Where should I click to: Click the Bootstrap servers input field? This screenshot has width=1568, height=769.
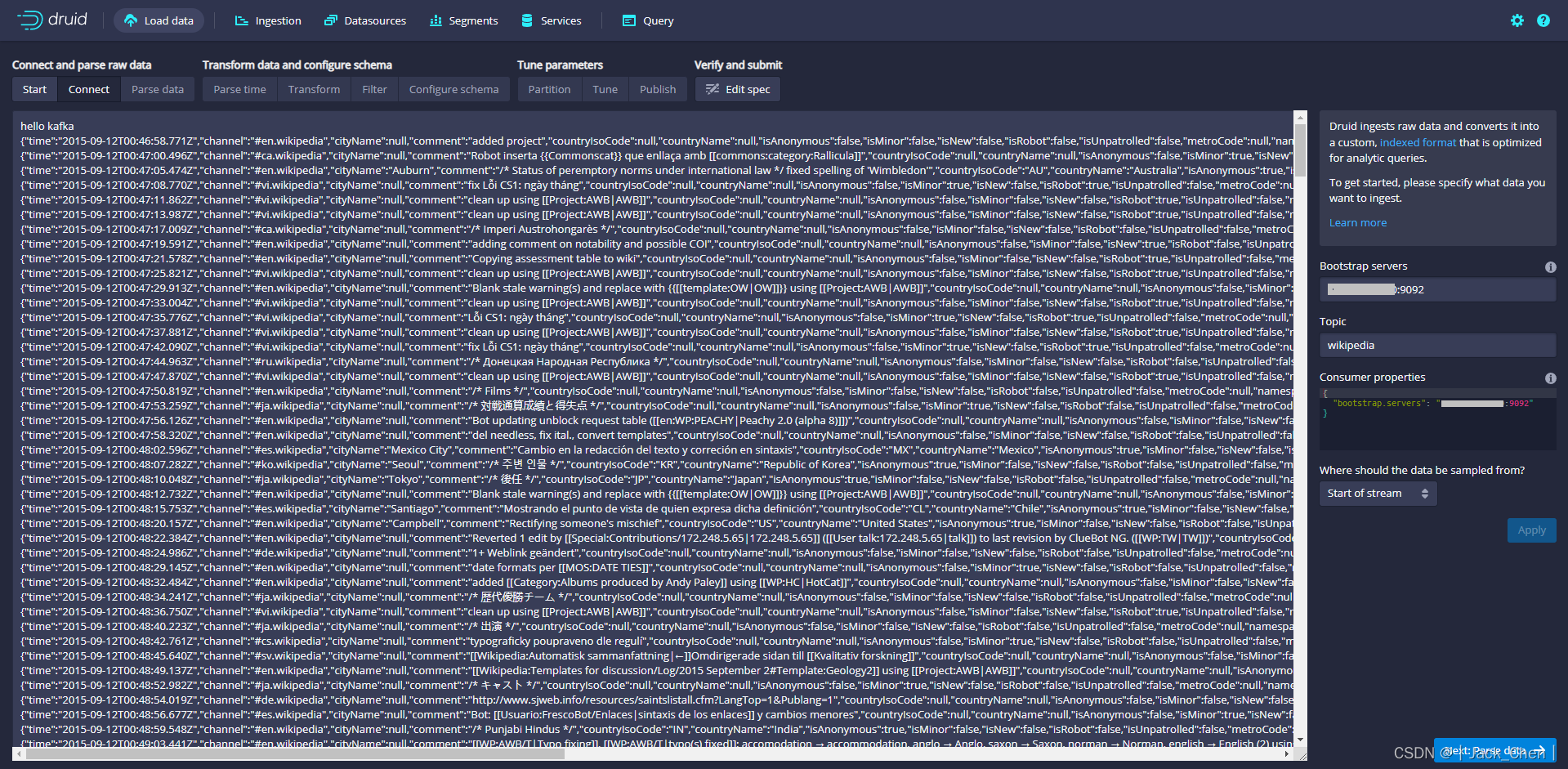point(1437,289)
